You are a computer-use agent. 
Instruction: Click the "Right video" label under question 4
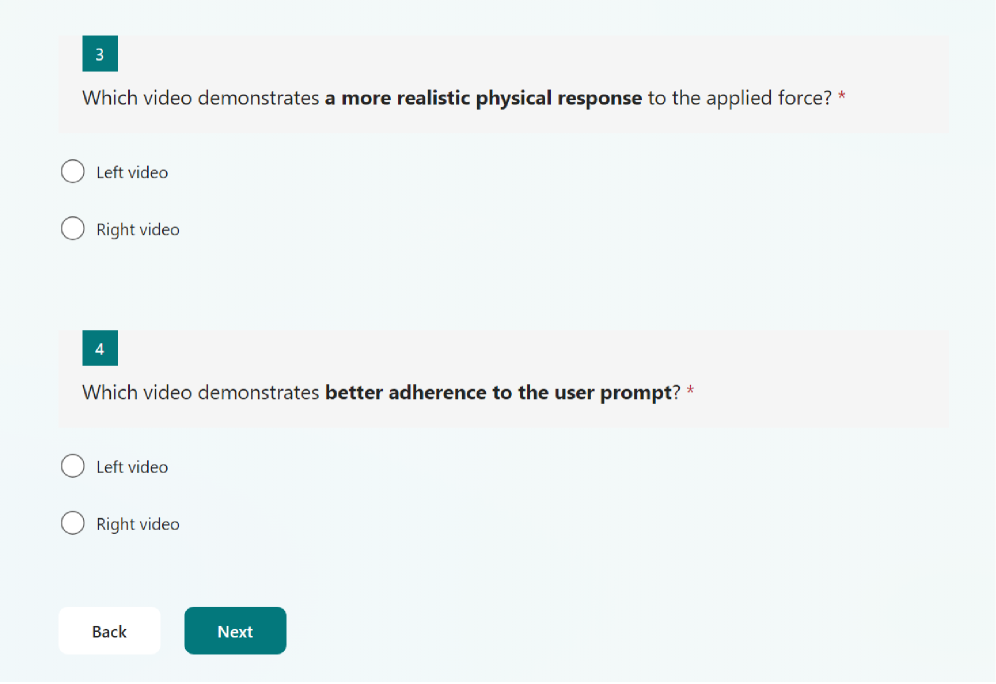pyautogui.click(x=138, y=524)
